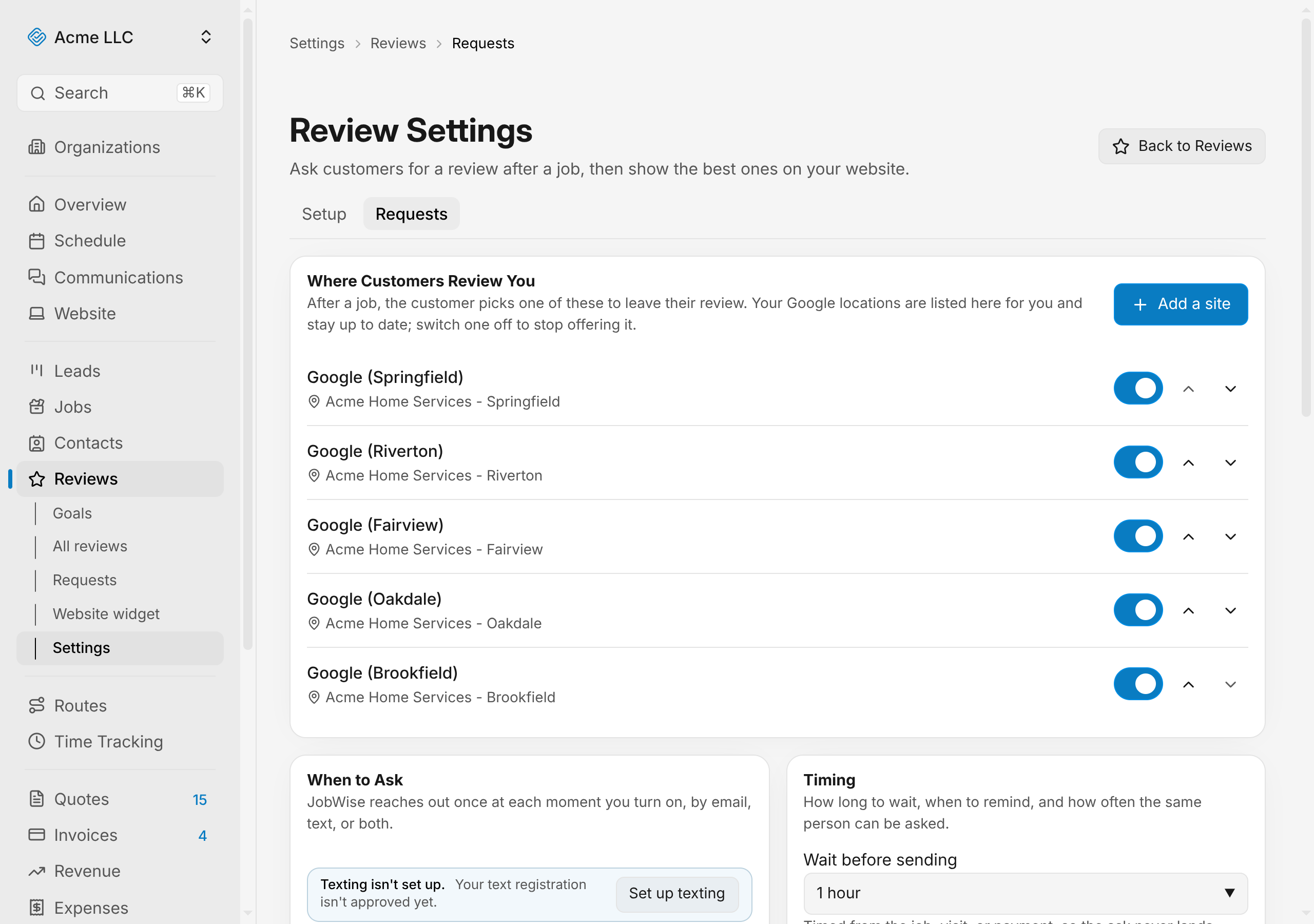Move Google (Fairview) up with chevron

point(1188,536)
